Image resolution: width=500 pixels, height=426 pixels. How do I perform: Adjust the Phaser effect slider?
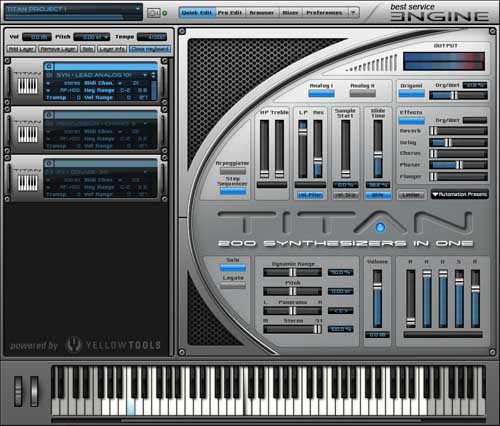point(458,165)
